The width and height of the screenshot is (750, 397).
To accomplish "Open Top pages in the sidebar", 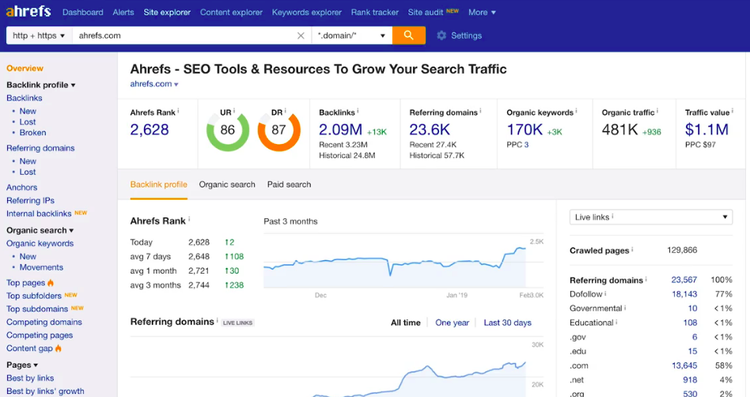I will (x=26, y=283).
